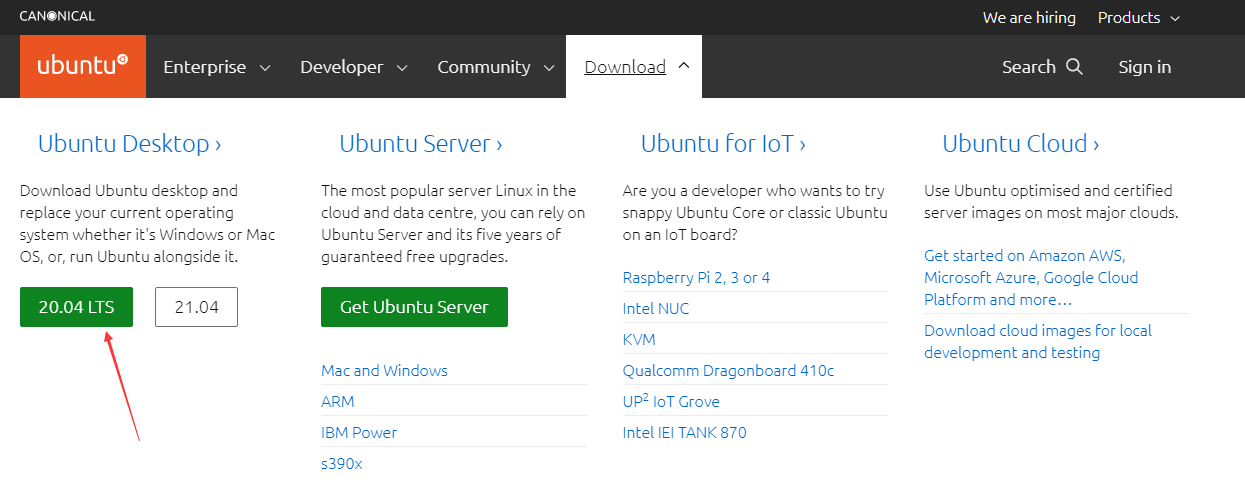Download Ubuntu 20.04 LTS
This screenshot has height=486, width=1245.
point(76,307)
